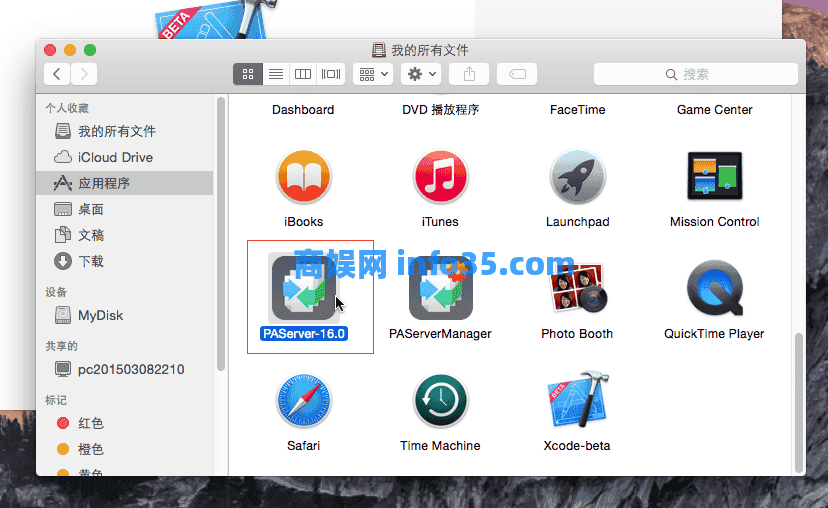This screenshot has width=828, height=508.
Task: Click the PAServerManager label text
Action: tap(440, 334)
